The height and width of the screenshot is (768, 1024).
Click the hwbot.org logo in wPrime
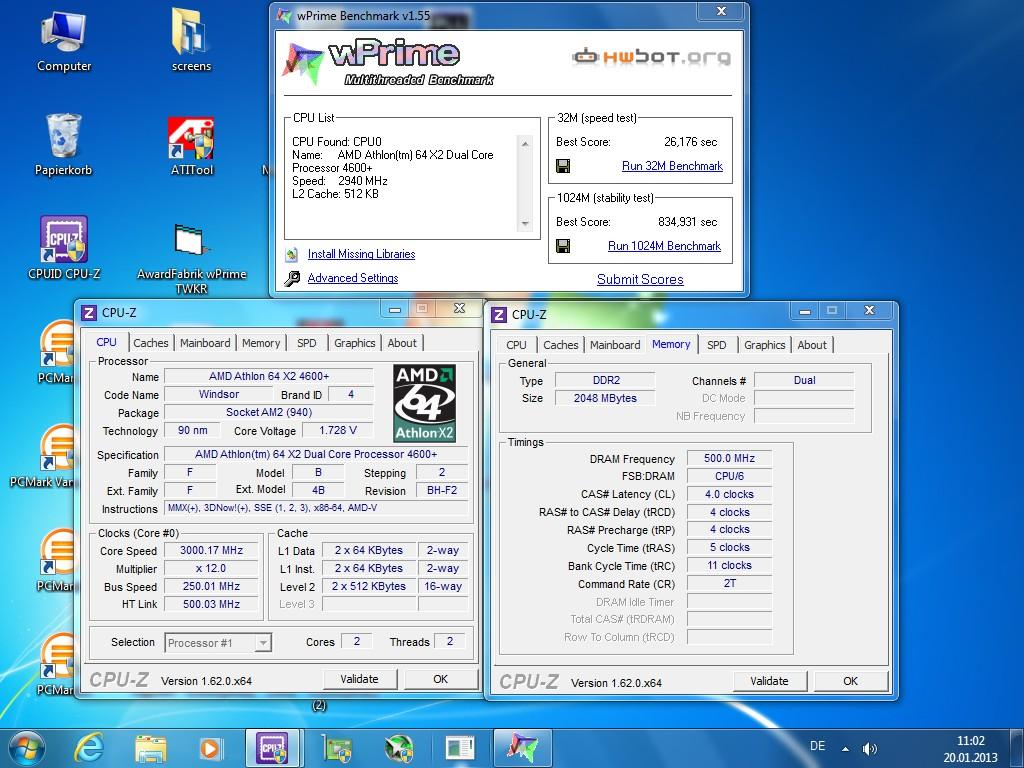tap(652, 57)
